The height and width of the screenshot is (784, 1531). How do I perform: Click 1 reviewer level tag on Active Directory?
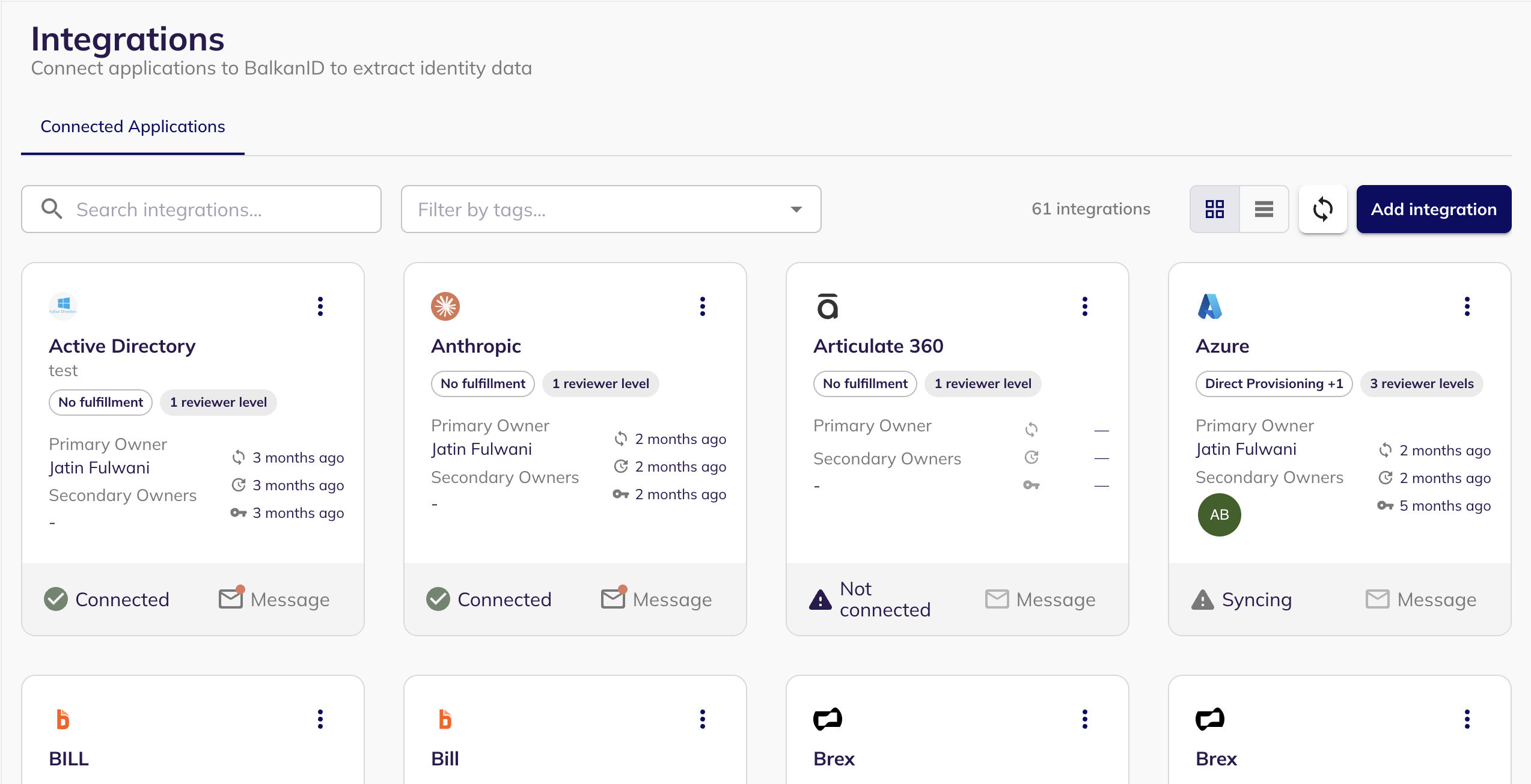click(218, 403)
